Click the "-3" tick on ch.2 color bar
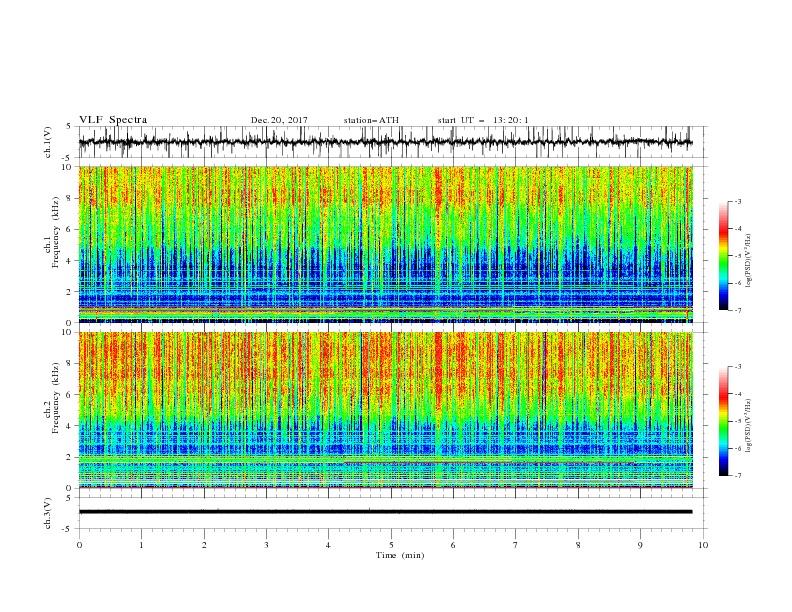792x612 pixels. click(x=737, y=367)
